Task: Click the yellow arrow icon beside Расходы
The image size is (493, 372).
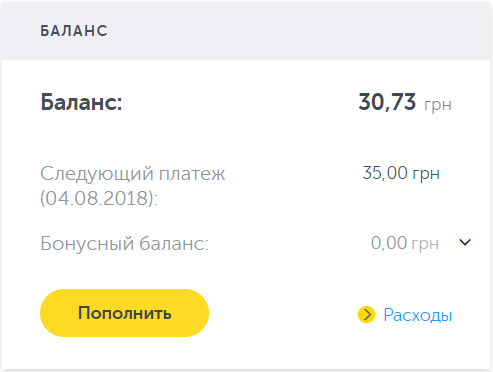Action: pyautogui.click(x=366, y=314)
